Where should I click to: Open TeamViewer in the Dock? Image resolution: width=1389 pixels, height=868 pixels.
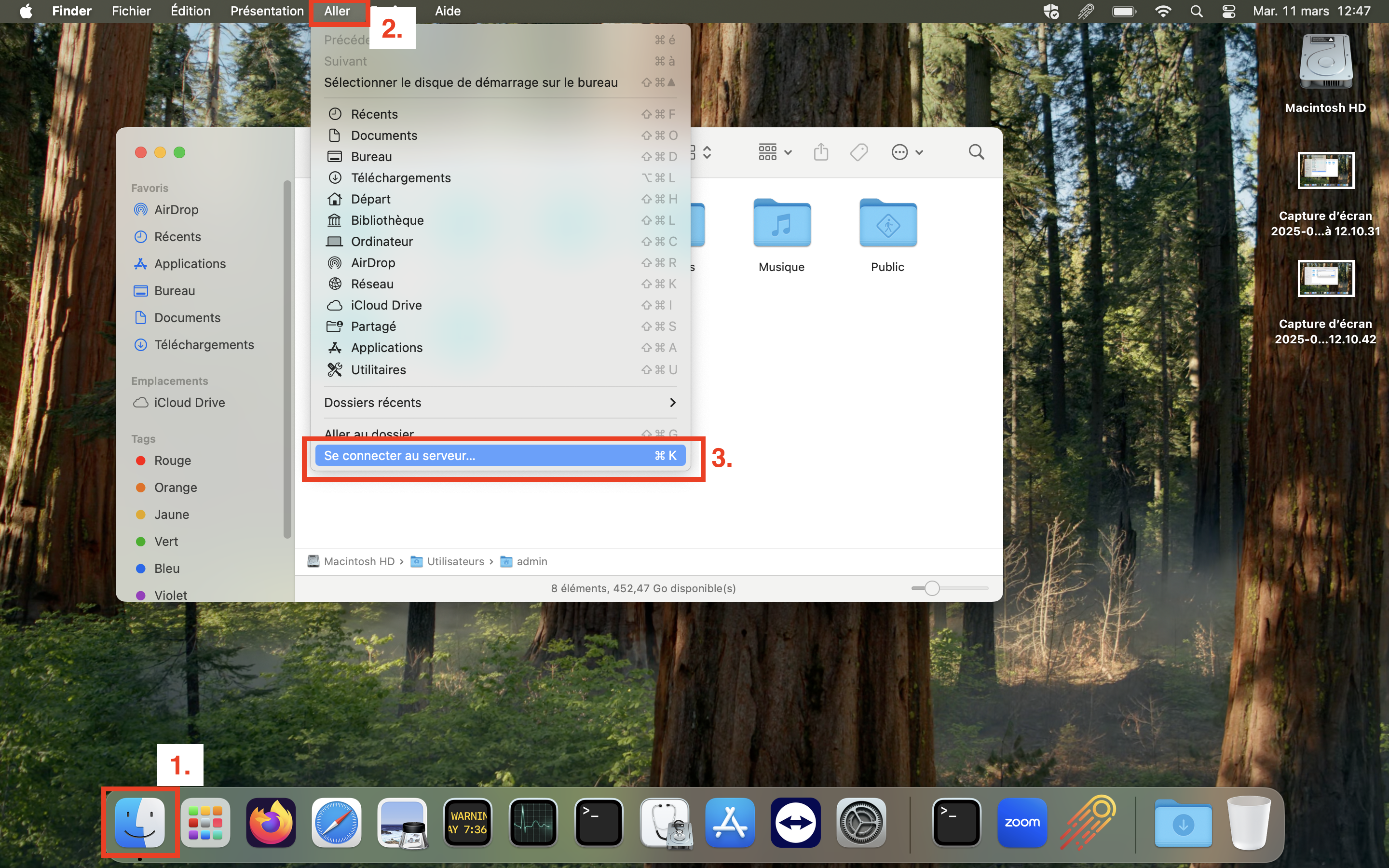[795, 822]
